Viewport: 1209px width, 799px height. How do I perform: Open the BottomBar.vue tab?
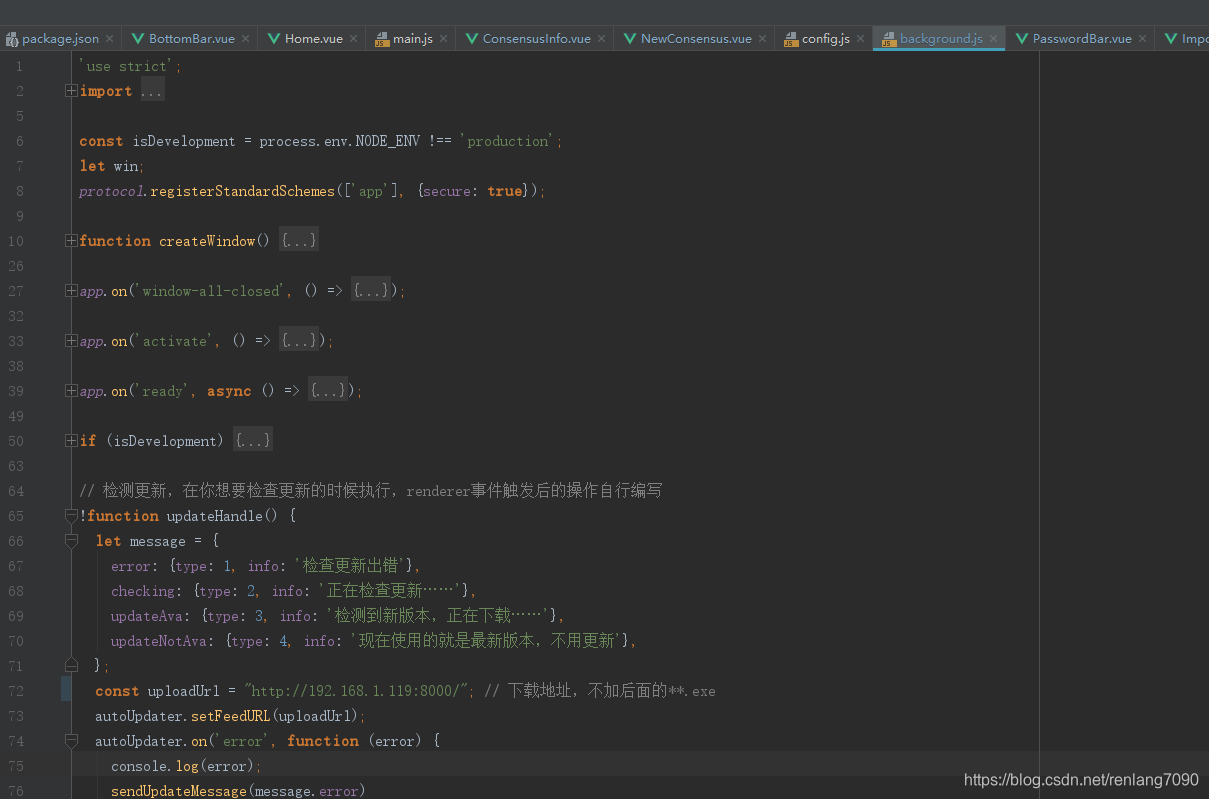(x=192, y=39)
